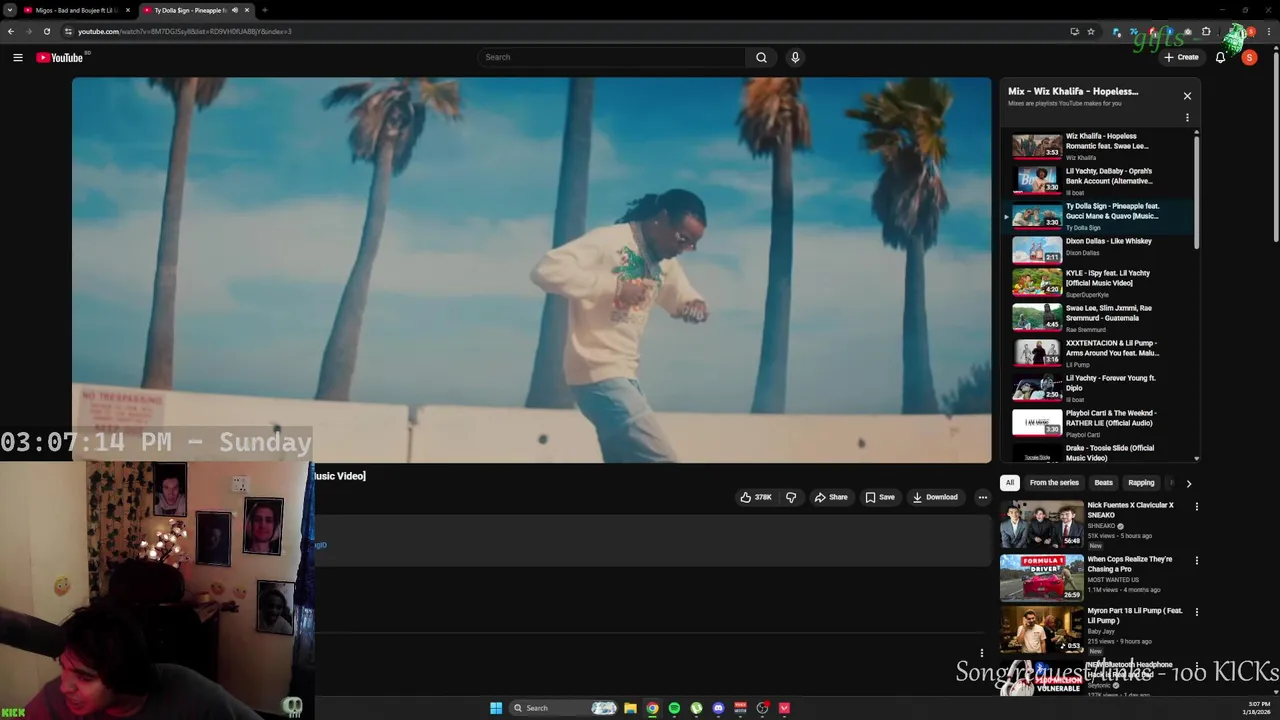1280x720 pixels.
Task: Bookmark this page with the star
Action: point(1091,31)
